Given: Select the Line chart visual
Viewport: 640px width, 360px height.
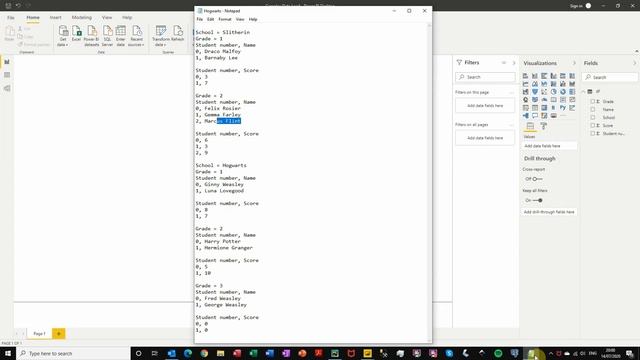Looking at the screenshot, I should click(x=525, y=84).
